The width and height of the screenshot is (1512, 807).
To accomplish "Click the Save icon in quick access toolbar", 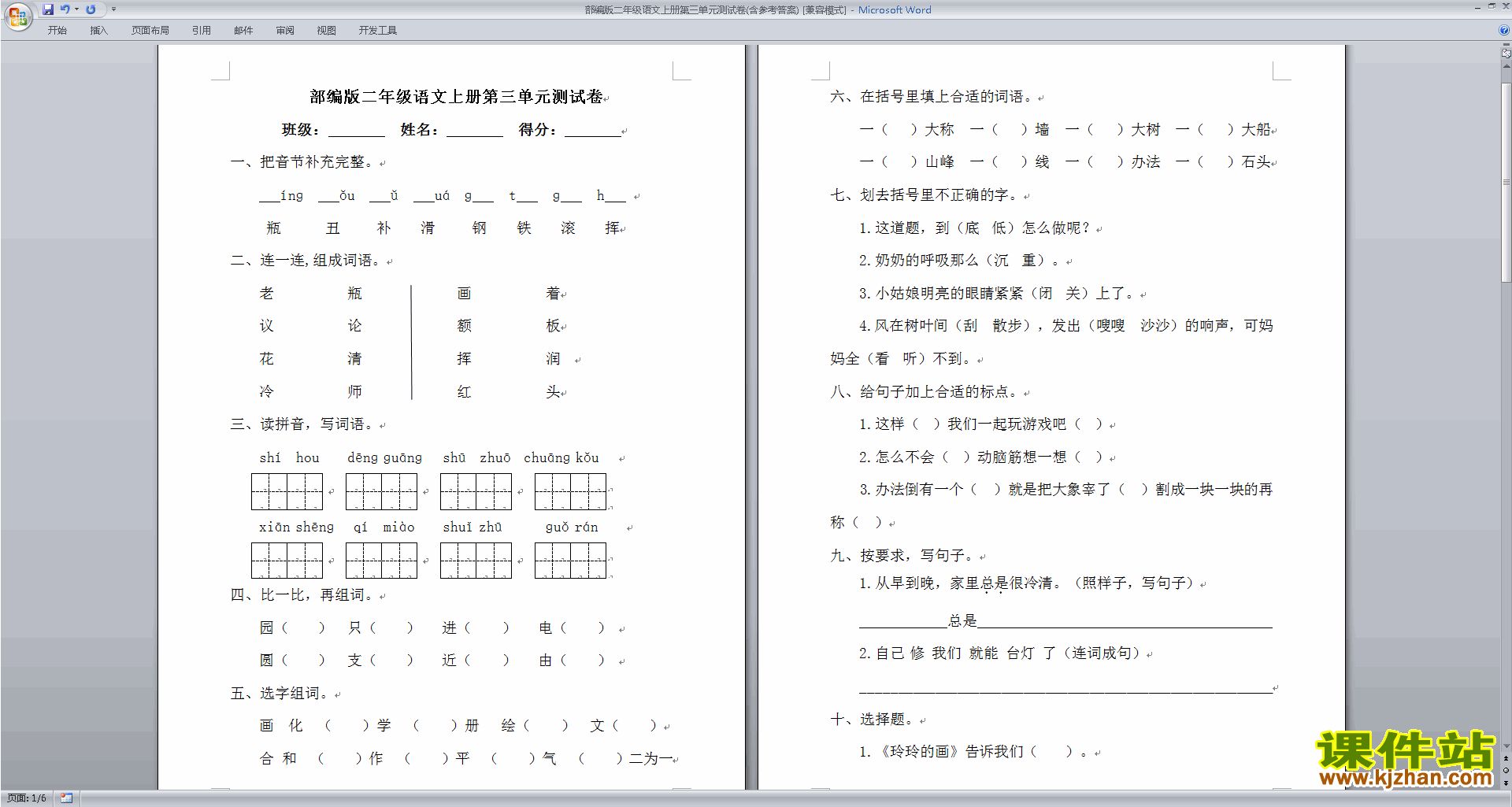I will [48, 9].
